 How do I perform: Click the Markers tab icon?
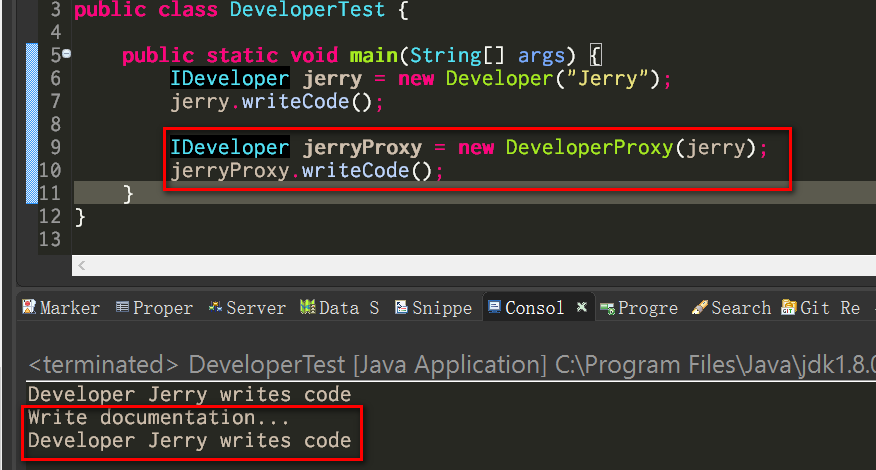click(28, 307)
